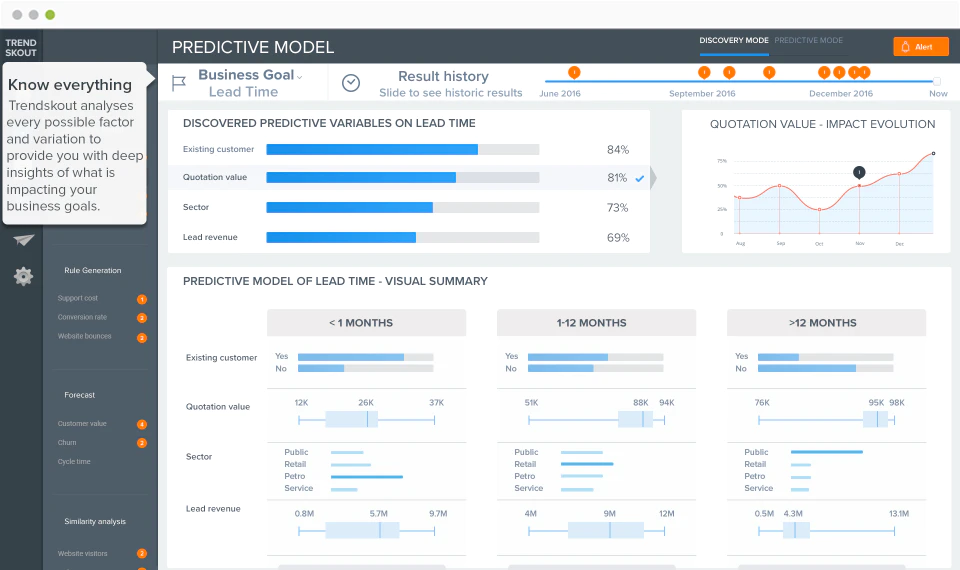The image size is (960, 570).
Task: Click the clock checkmark Result history icon
Action: tap(351, 83)
